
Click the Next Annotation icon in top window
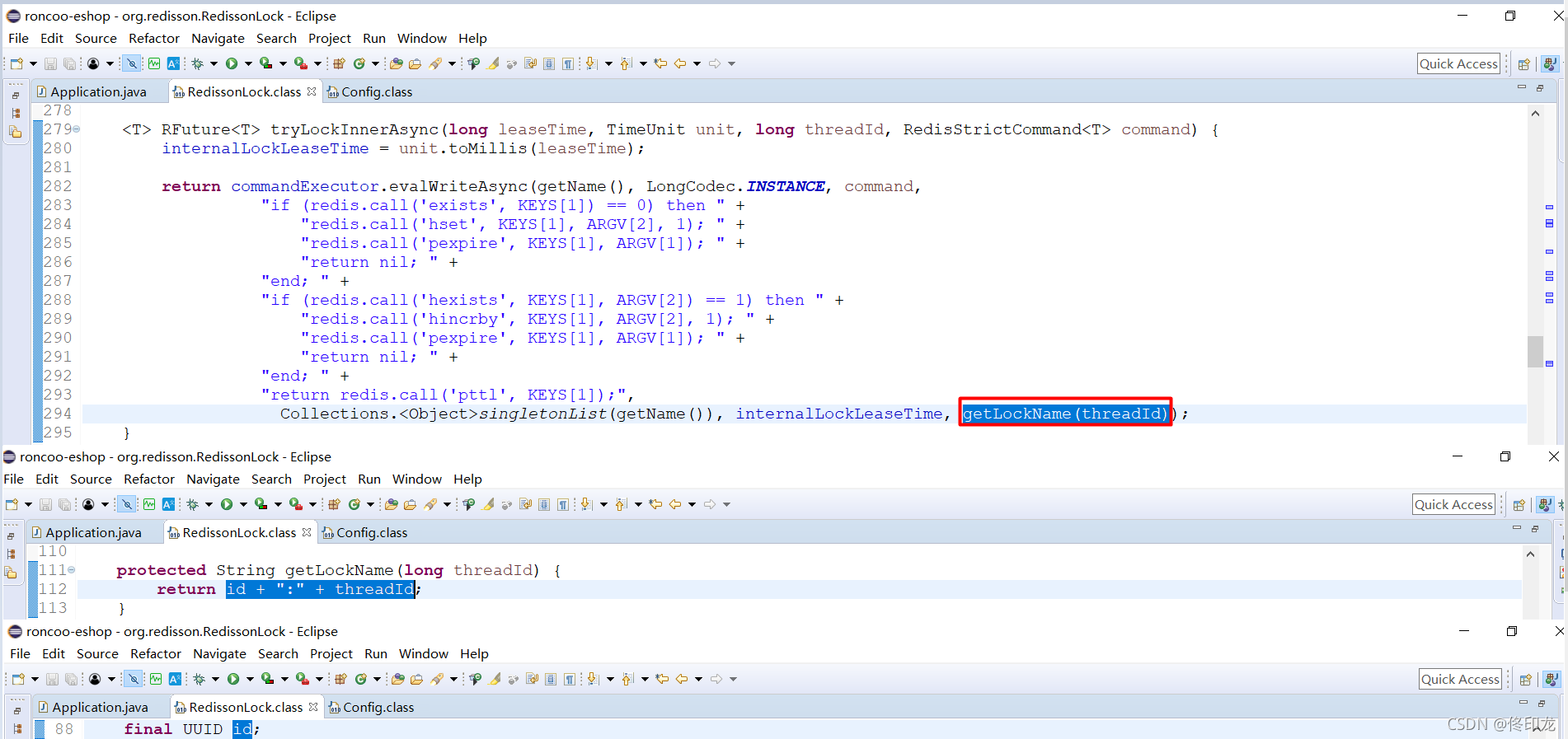(x=591, y=63)
